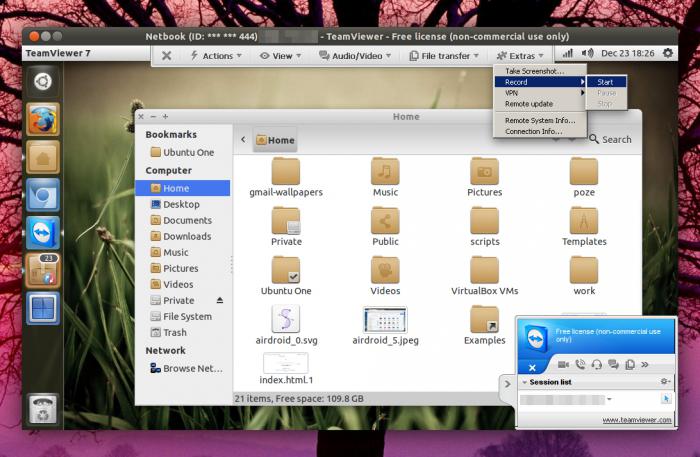Click the volume speaker indicator
This screenshot has width=700, height=457.
pyautogui.click(x=588, y=54)
